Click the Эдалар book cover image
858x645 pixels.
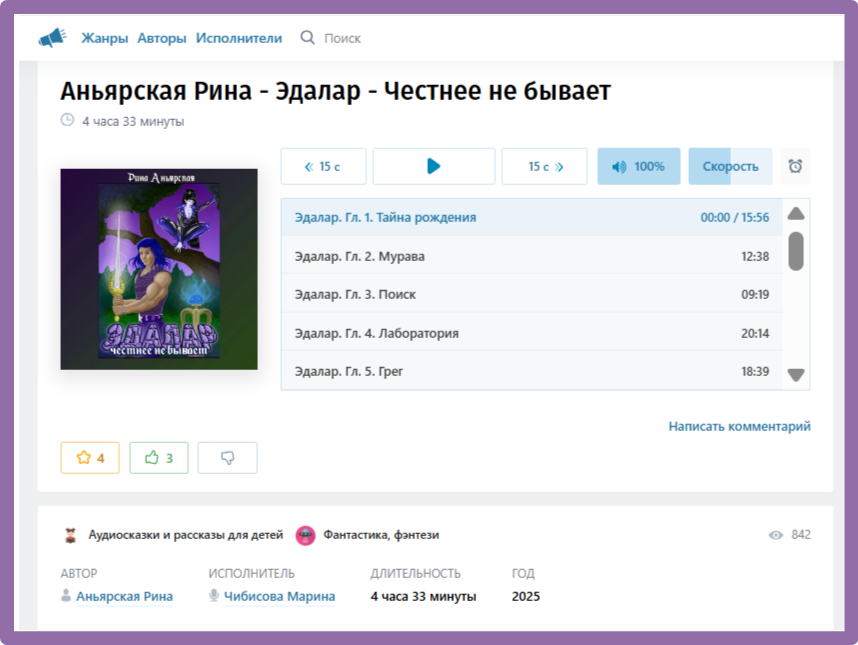coord(159,269)
